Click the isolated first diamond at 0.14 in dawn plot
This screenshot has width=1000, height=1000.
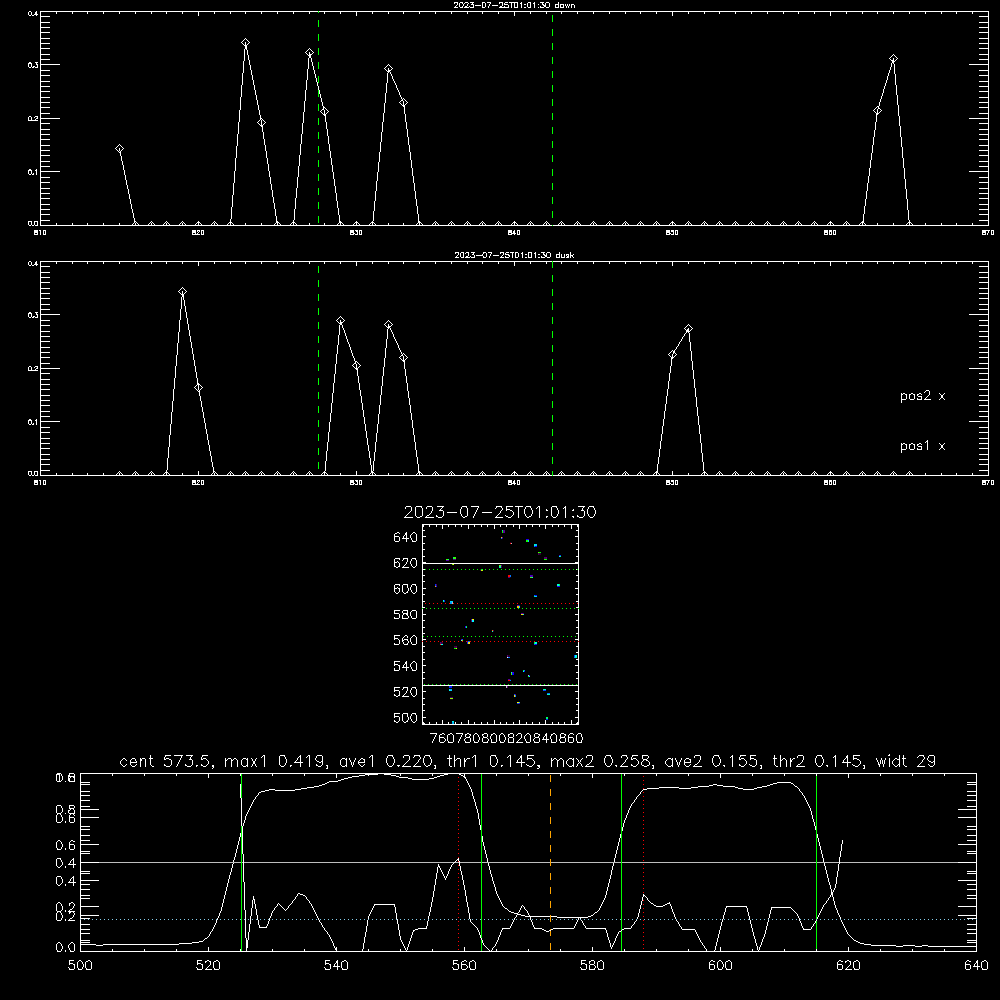click(119, 149)
